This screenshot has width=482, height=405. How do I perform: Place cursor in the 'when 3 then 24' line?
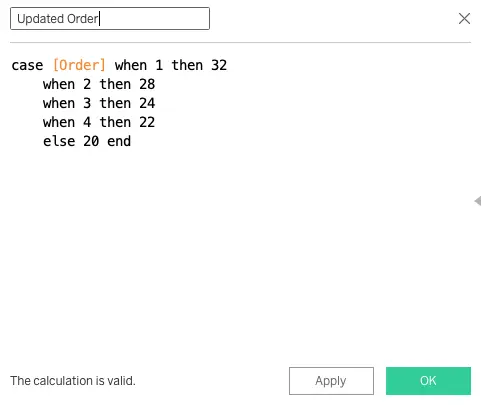(99, 103)
